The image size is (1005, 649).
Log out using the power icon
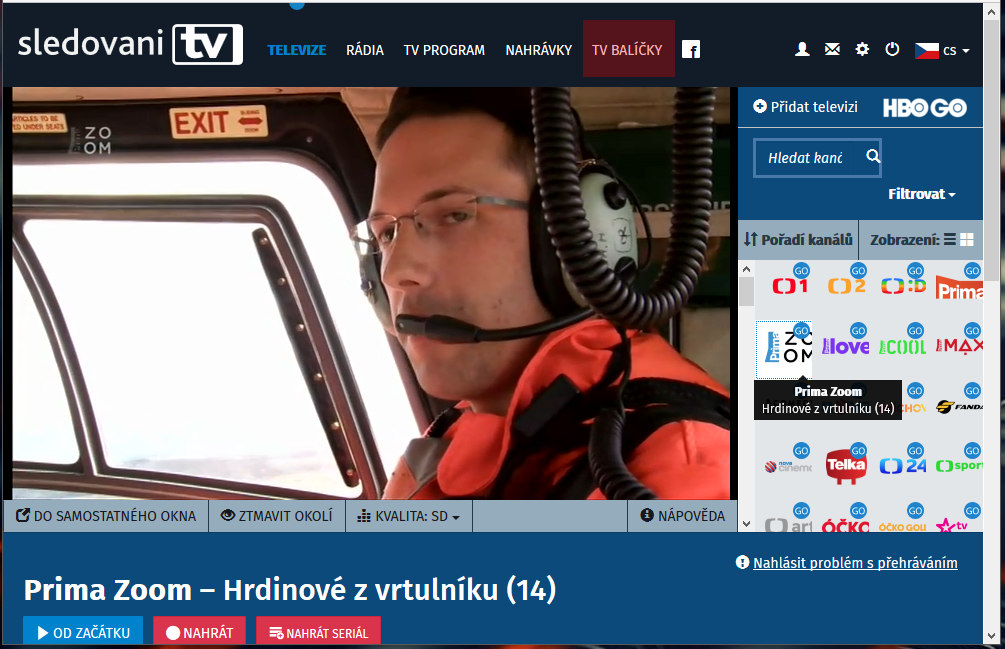892,49
